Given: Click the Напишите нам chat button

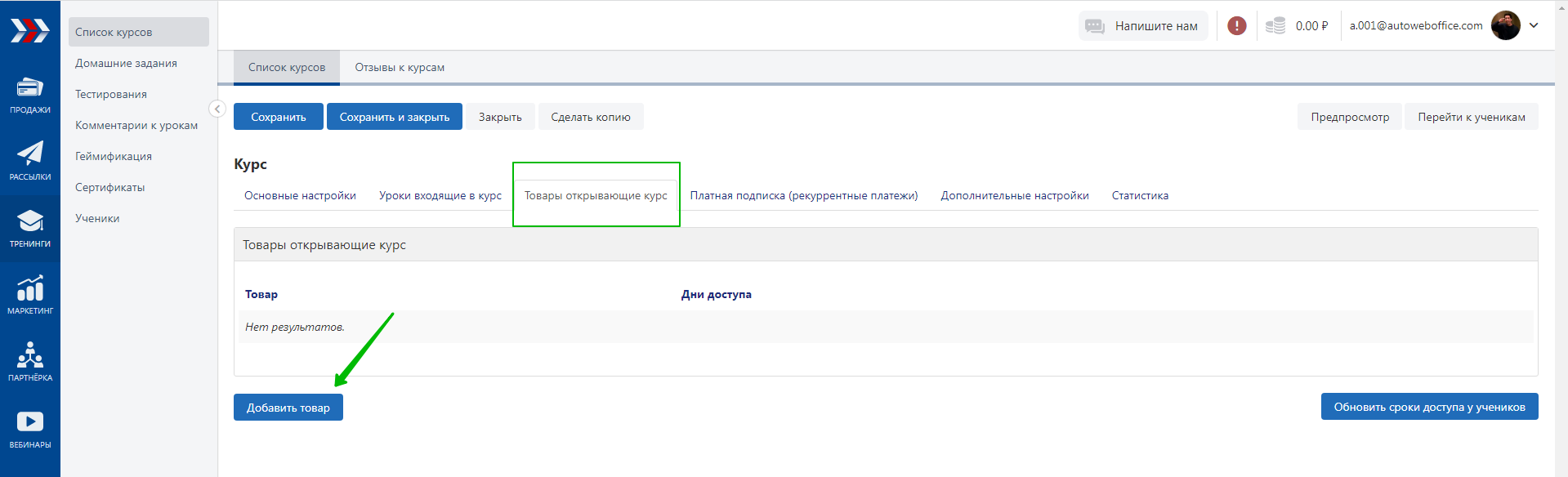Looking at the screenshot, I should pyautogui.click(x=1142, y=26).
